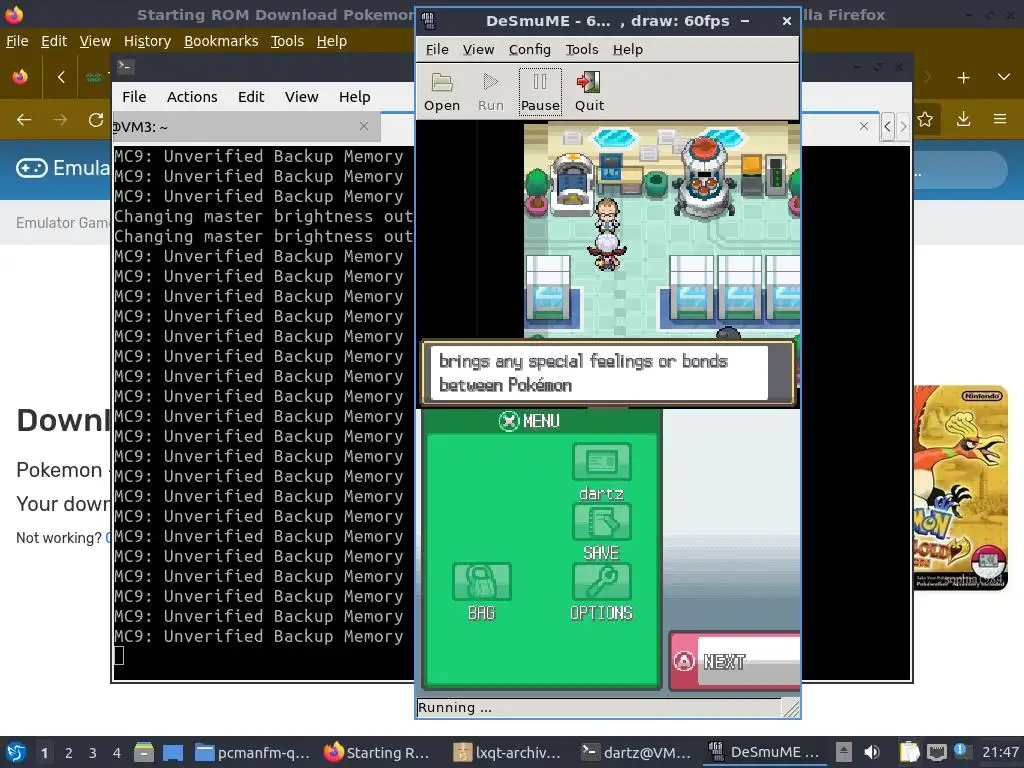Reload the Firefox page

96,120
